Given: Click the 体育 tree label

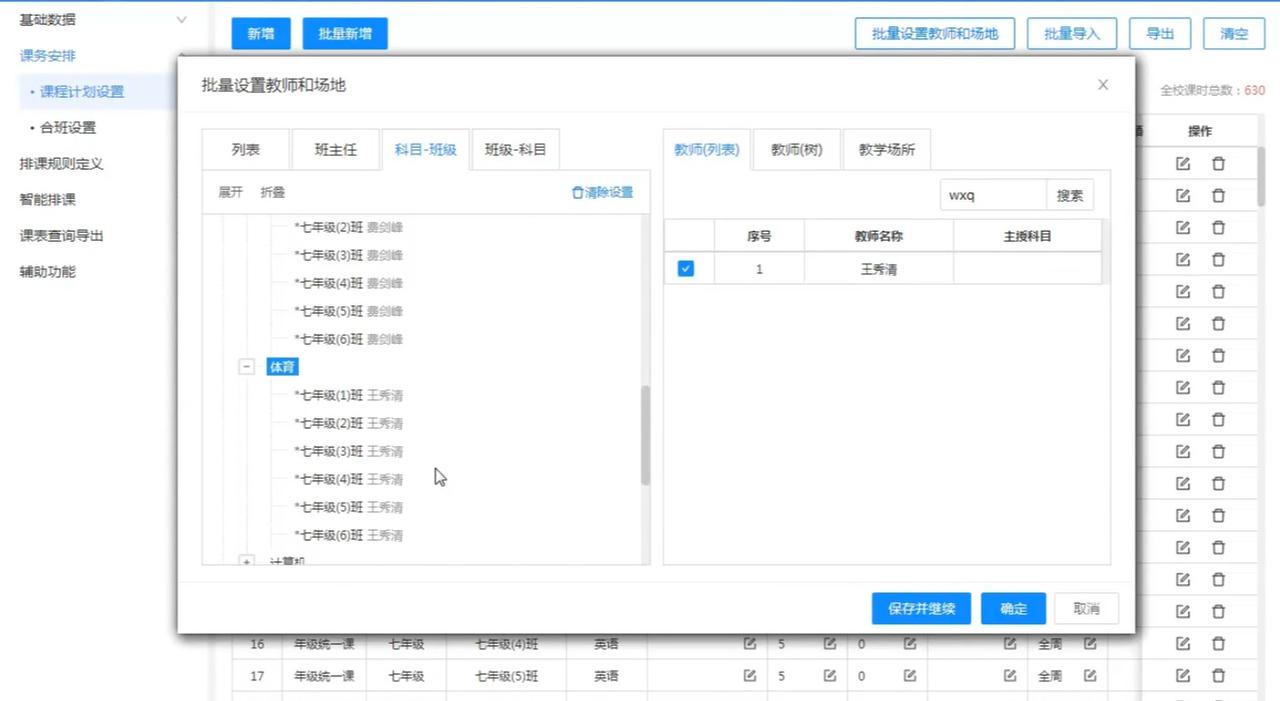Looking at the screenshot, I should (x=283, y=367).
